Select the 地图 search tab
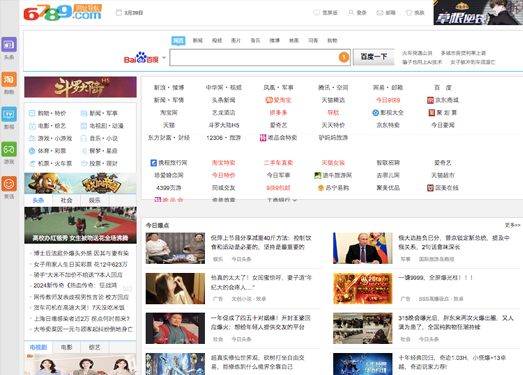The height and width of the screenshot is (375, 523). point(294,40)
